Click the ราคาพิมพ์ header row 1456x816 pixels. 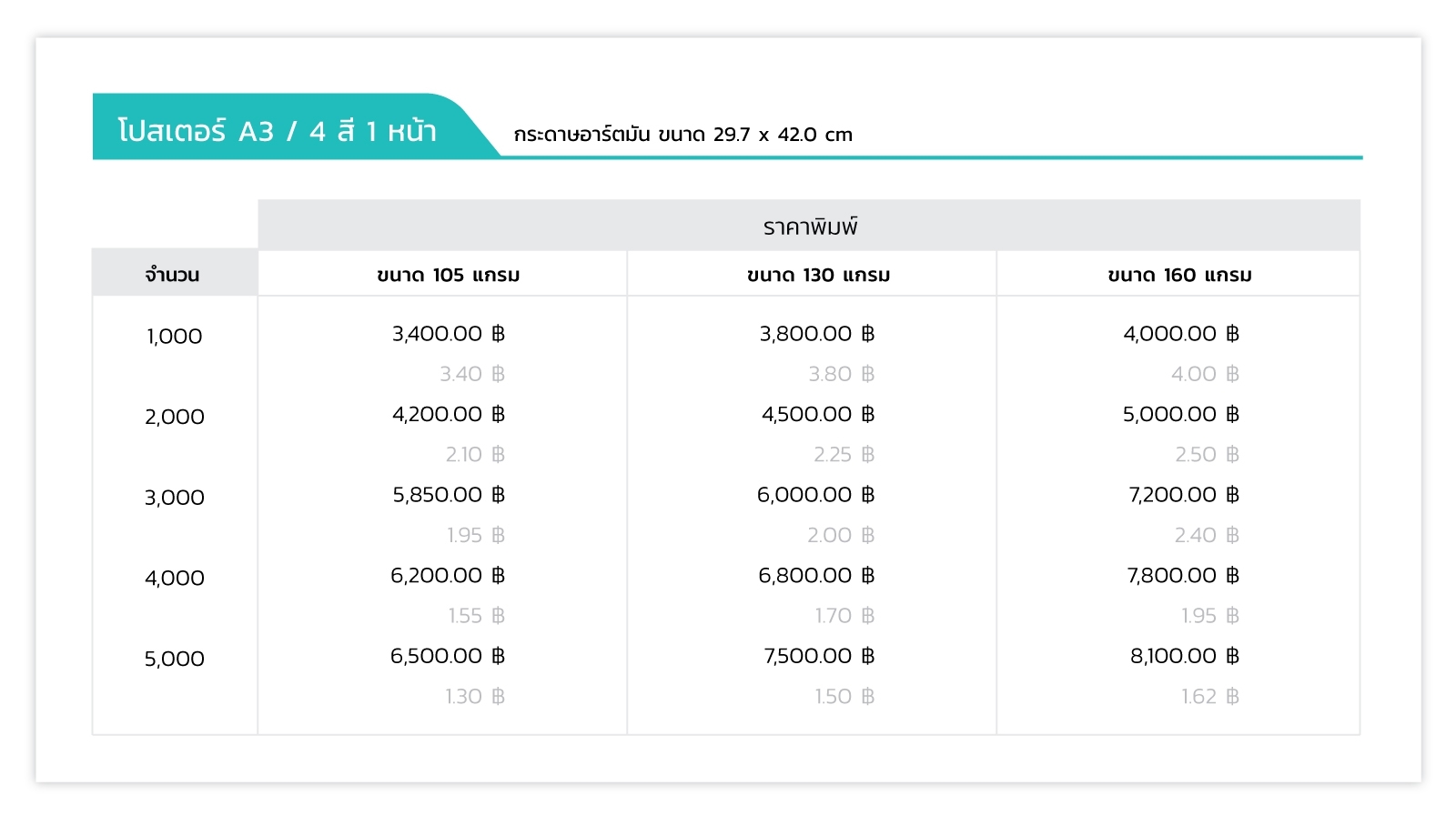click(809, 226)
